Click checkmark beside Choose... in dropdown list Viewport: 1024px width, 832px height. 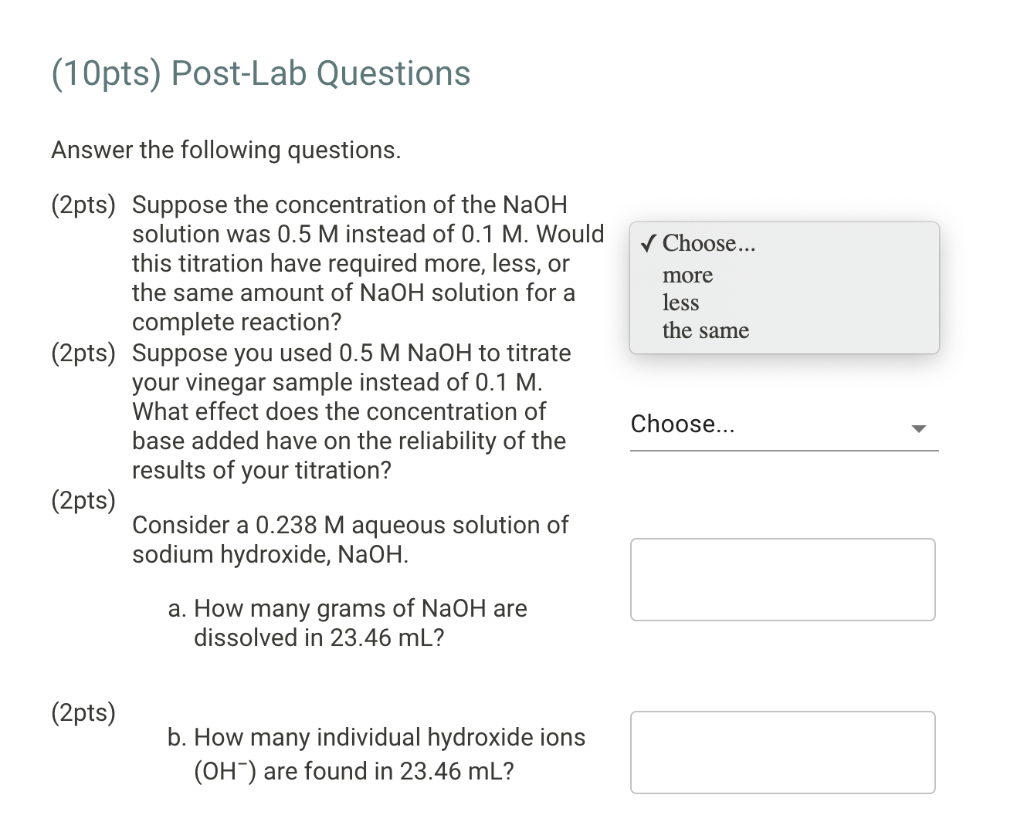coord(649,243)
